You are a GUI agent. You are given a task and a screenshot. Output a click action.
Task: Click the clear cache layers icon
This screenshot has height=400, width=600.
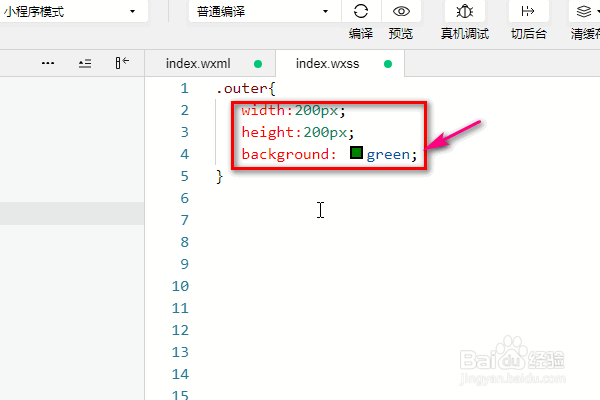coord(584,11)
